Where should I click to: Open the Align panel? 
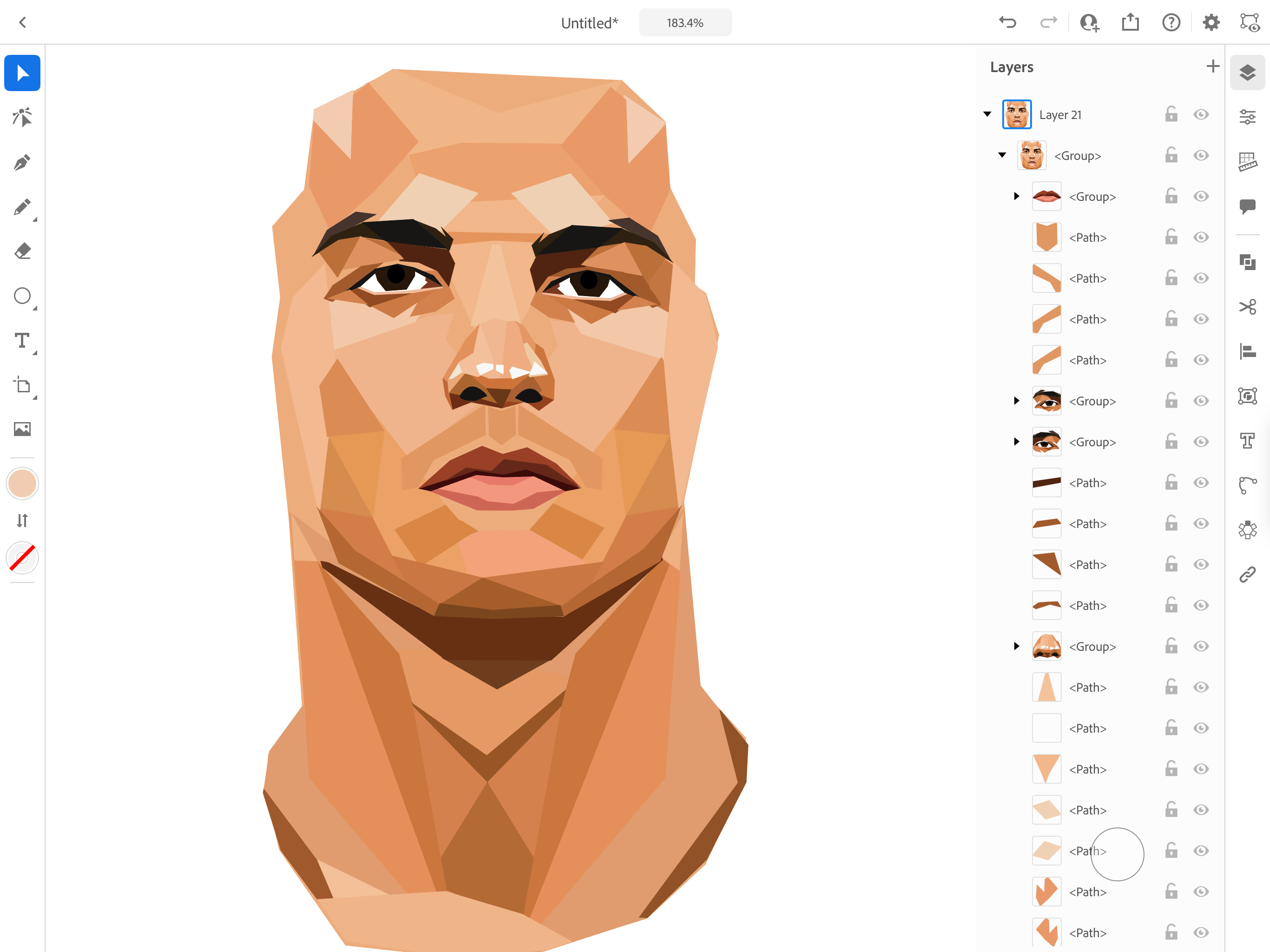[1247, 351]
